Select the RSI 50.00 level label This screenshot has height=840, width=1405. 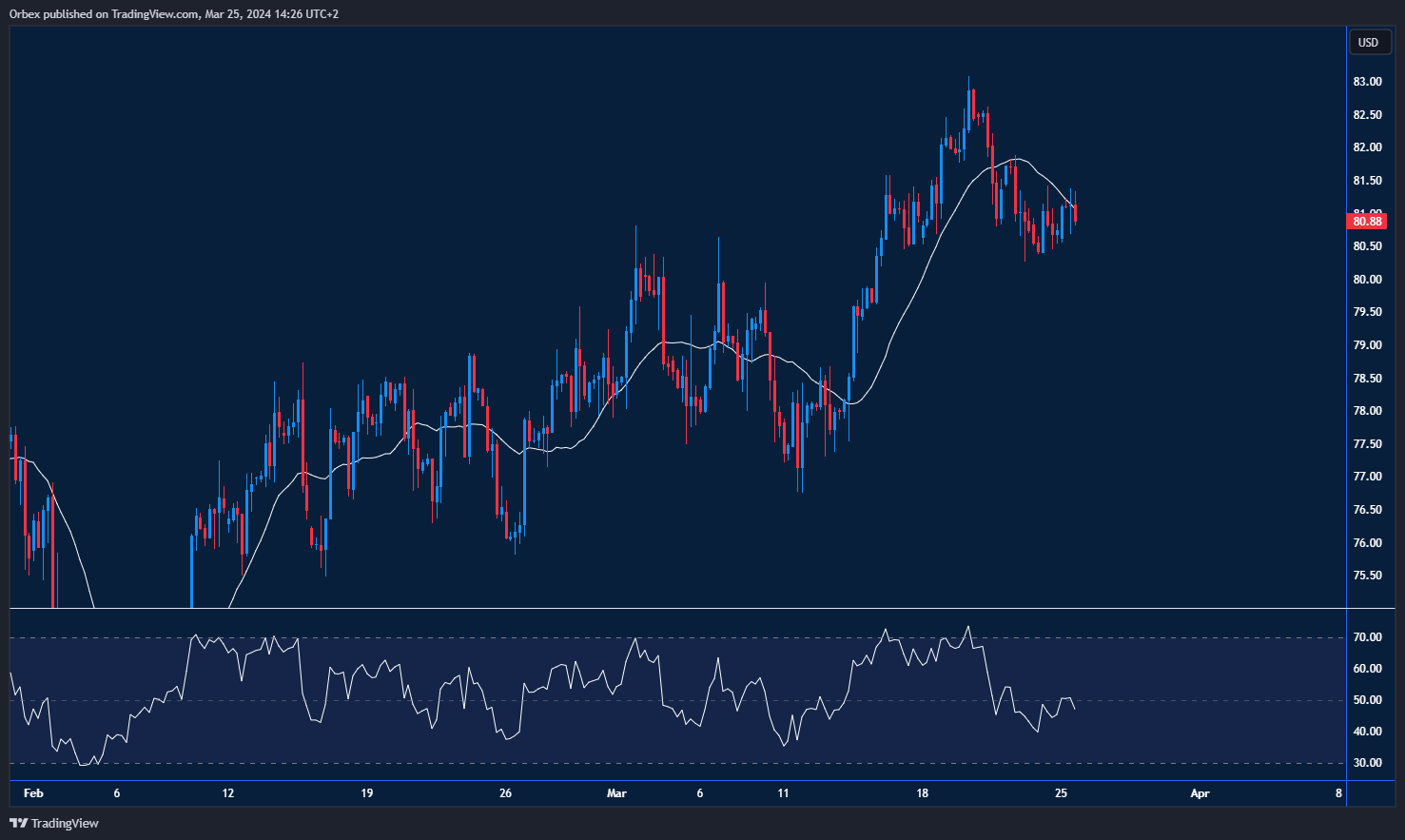(1367, 700)
